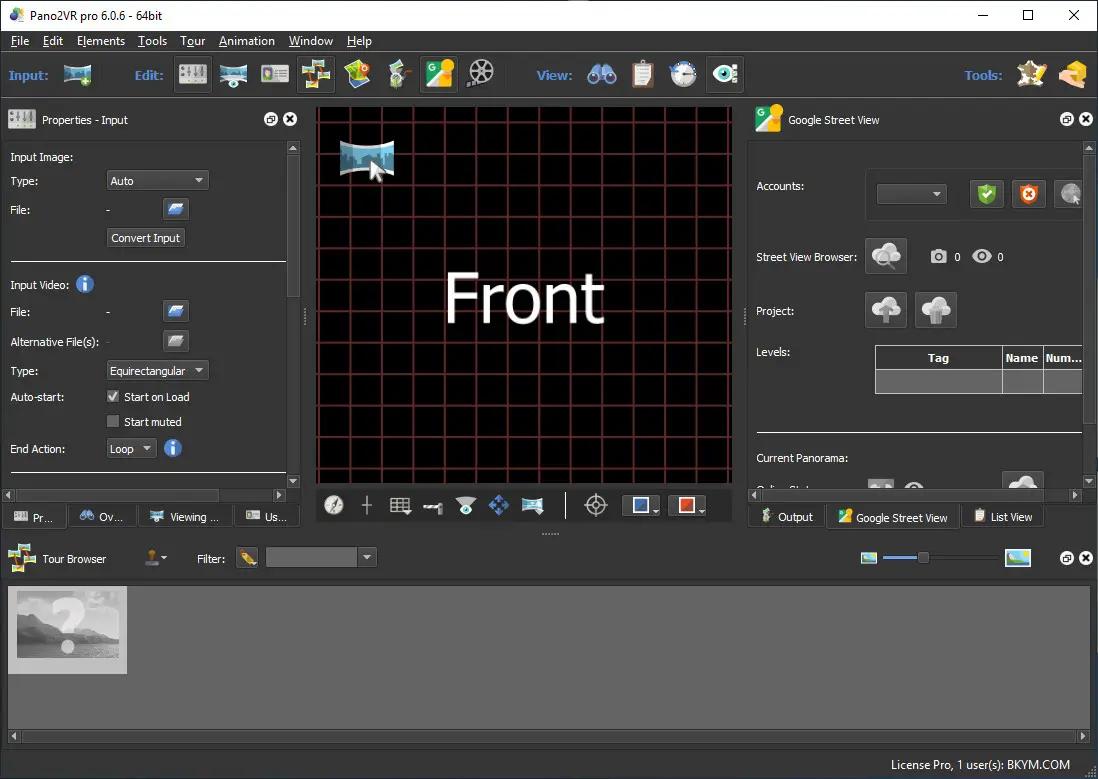
Task: Open Tour Browser icon in Edit toolbar
Action: point(316,74)
